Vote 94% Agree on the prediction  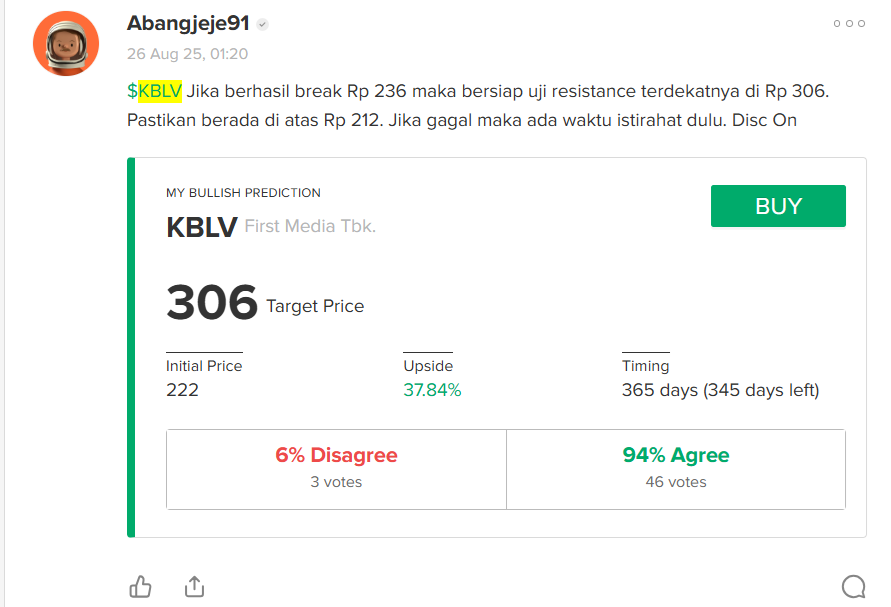pyautogui.click(x=676, y=469)
